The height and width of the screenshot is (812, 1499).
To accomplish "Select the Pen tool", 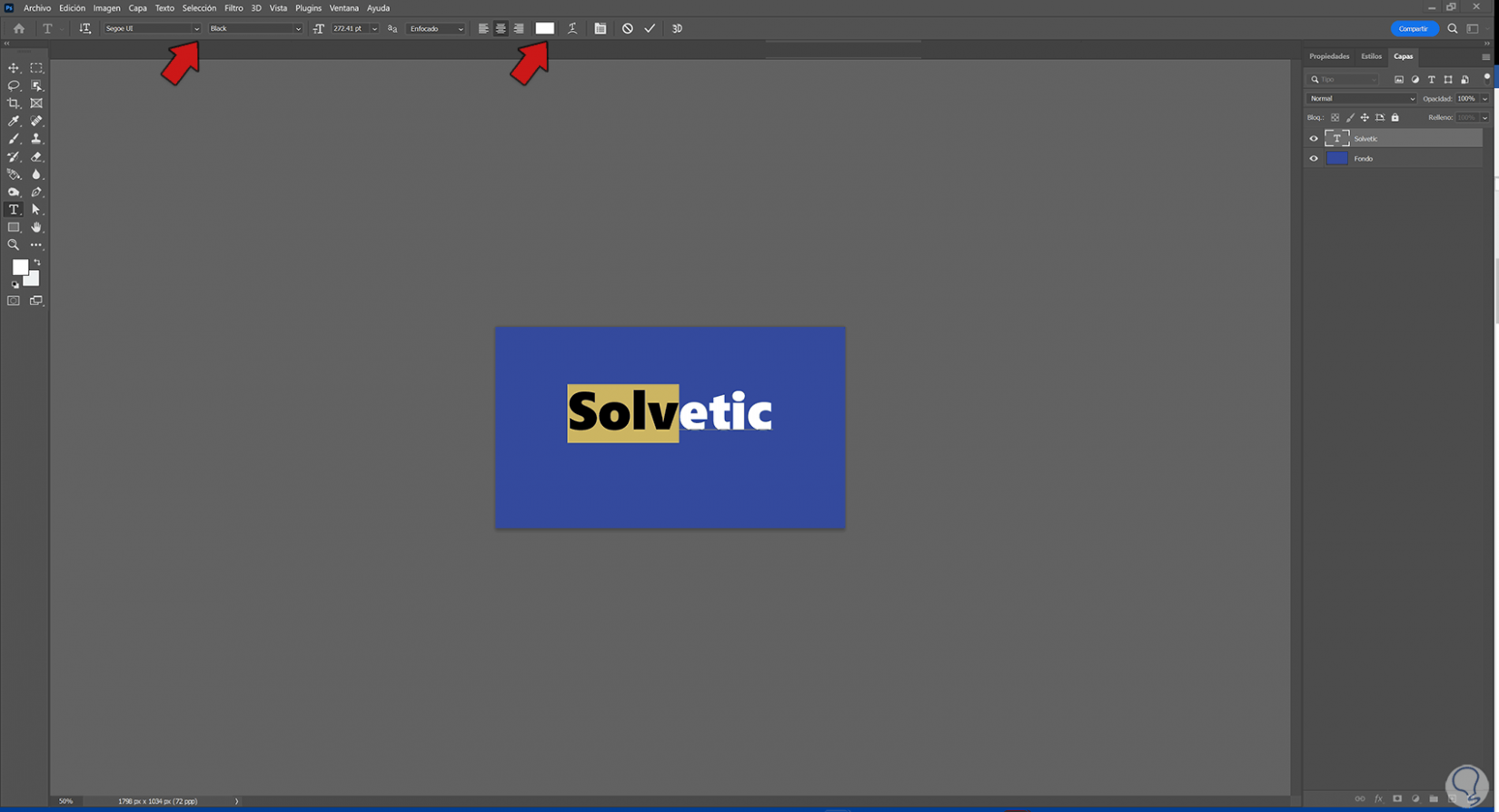I will (x=36, y=192).
